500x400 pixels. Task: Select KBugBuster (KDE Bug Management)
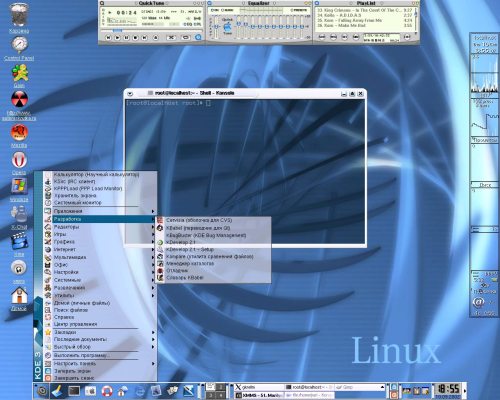(x=214, y=235)
